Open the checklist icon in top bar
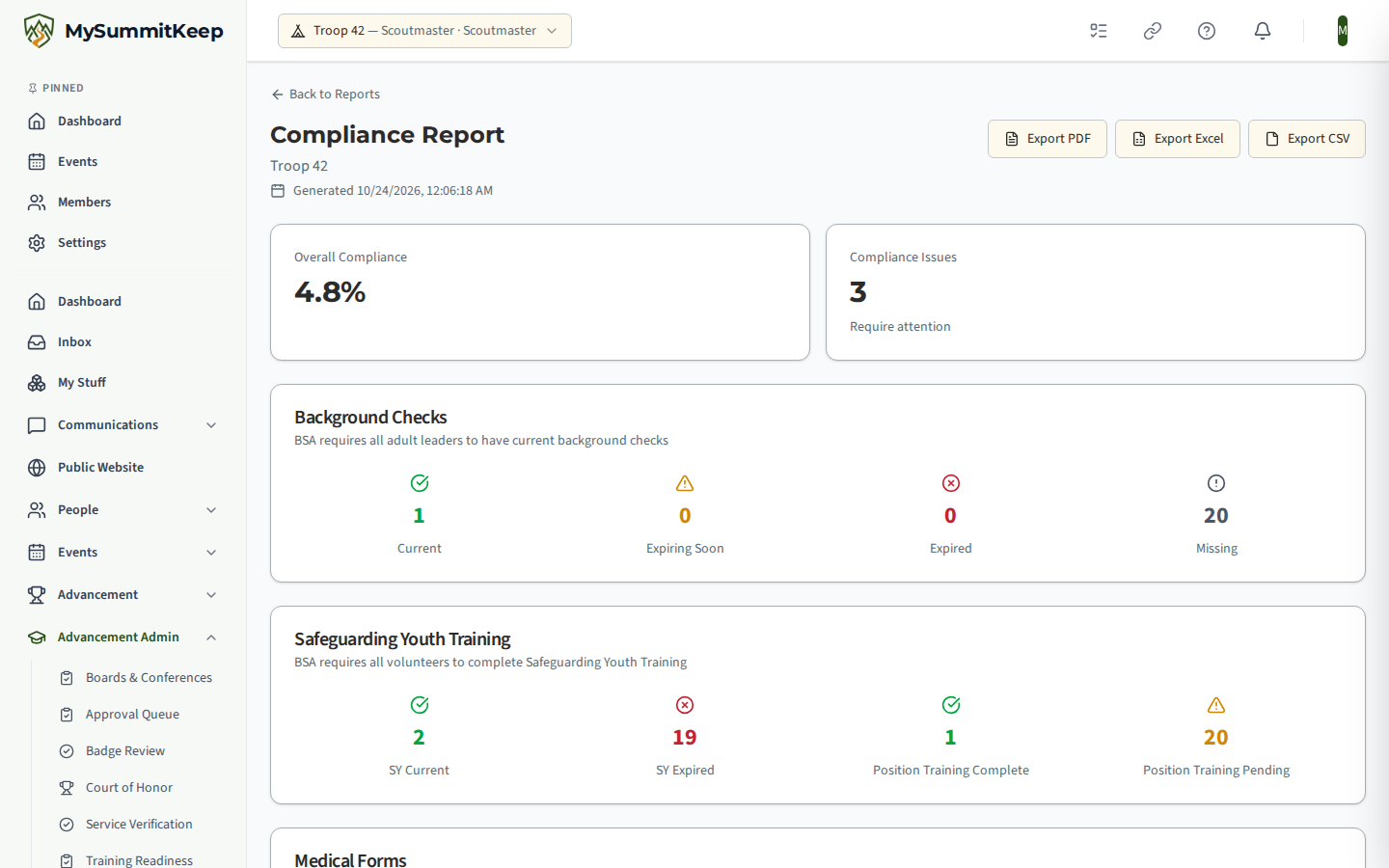Screen dimensions: 1389x868 click(1099, 31)
